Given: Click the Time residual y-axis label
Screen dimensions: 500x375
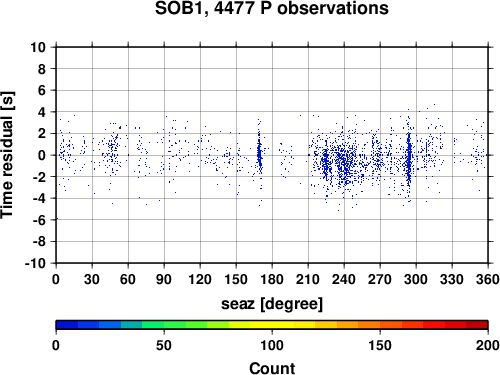Looking at the screenshot, I should (x=8, y=155).
